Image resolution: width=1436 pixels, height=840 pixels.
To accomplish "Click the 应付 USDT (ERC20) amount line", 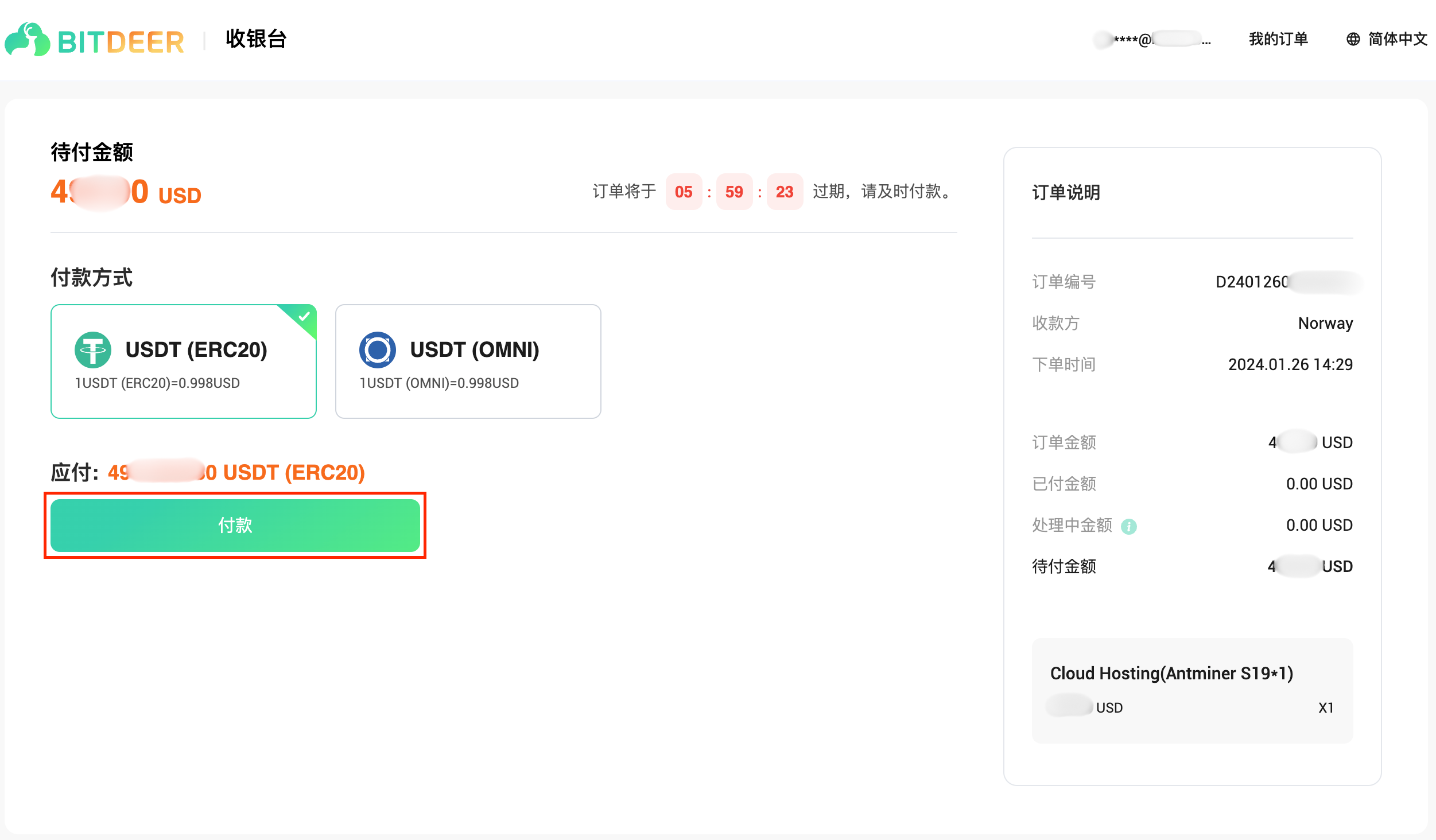I will (208, 472).
